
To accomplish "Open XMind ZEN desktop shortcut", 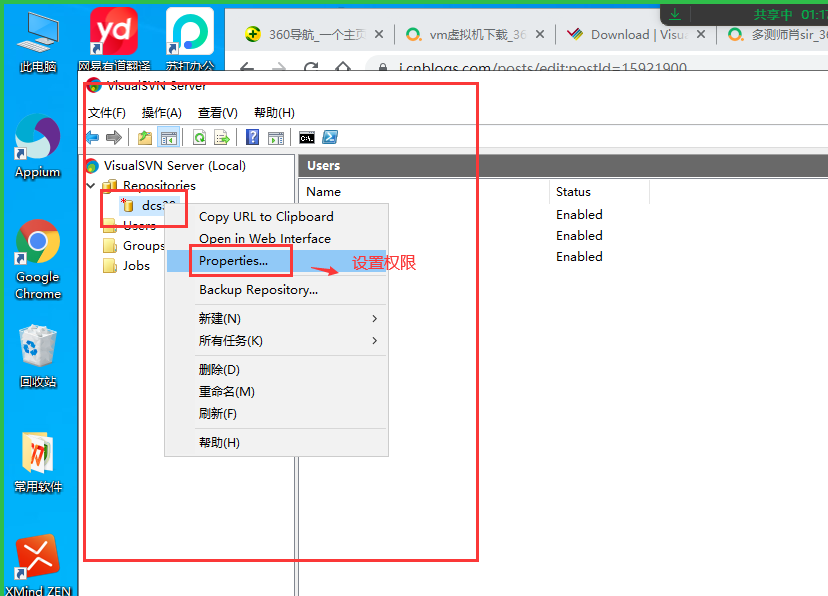I will [x=37, y=565].
